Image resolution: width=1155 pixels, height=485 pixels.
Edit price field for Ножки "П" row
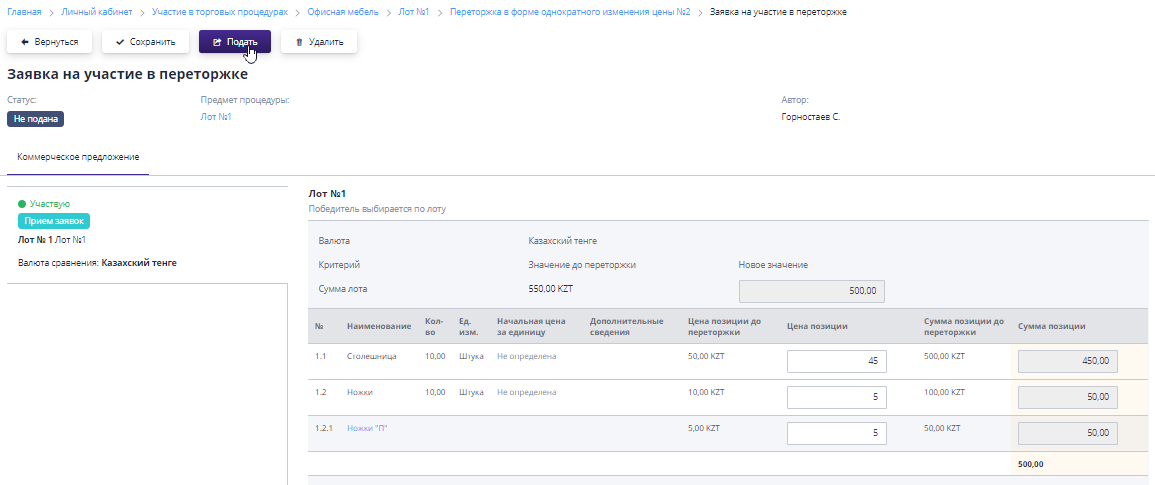coord(836,433)
